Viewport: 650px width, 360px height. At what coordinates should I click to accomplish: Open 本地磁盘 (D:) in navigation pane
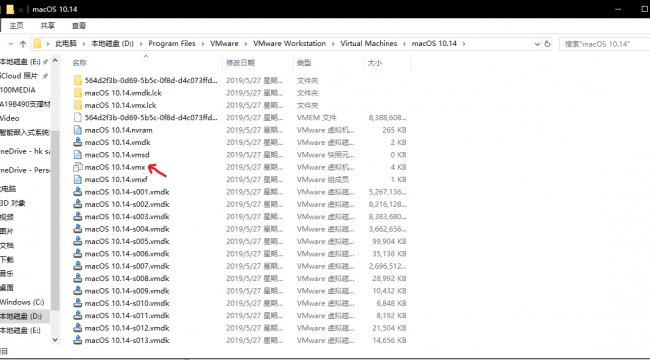21,316
